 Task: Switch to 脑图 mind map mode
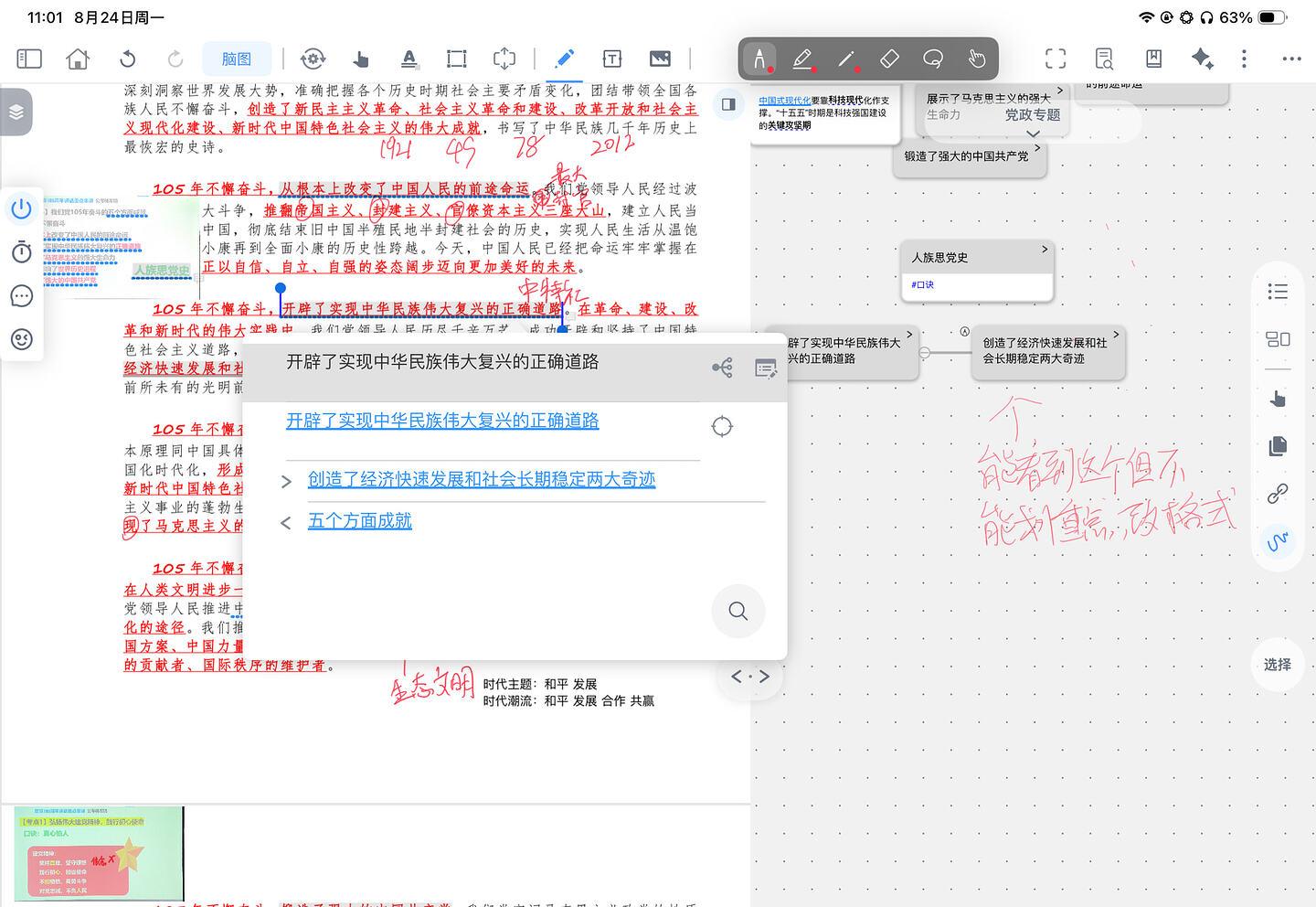click(237, 59)
